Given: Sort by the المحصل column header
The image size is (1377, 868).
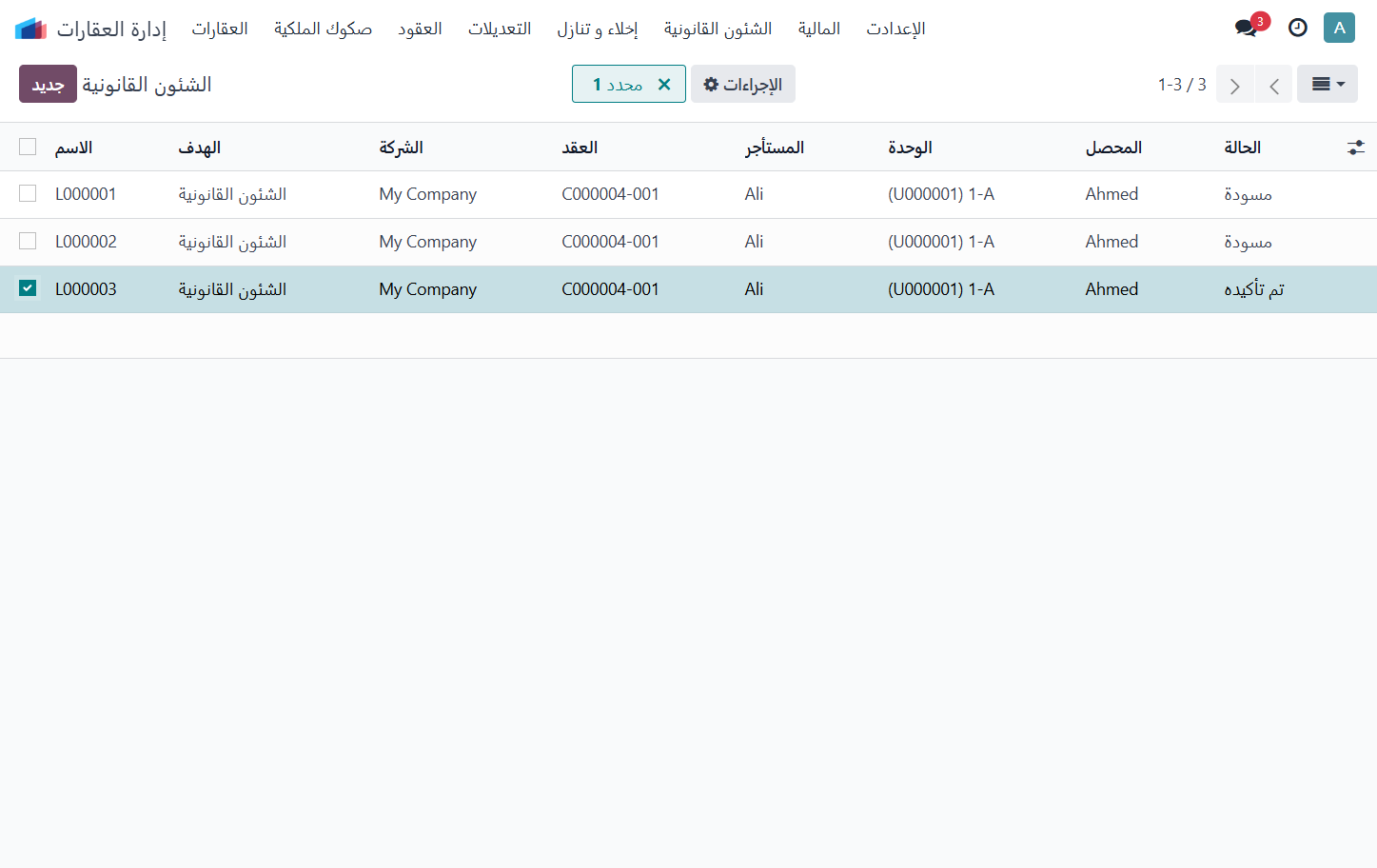Looking at the screenshot, I should tap(1113, 148).
